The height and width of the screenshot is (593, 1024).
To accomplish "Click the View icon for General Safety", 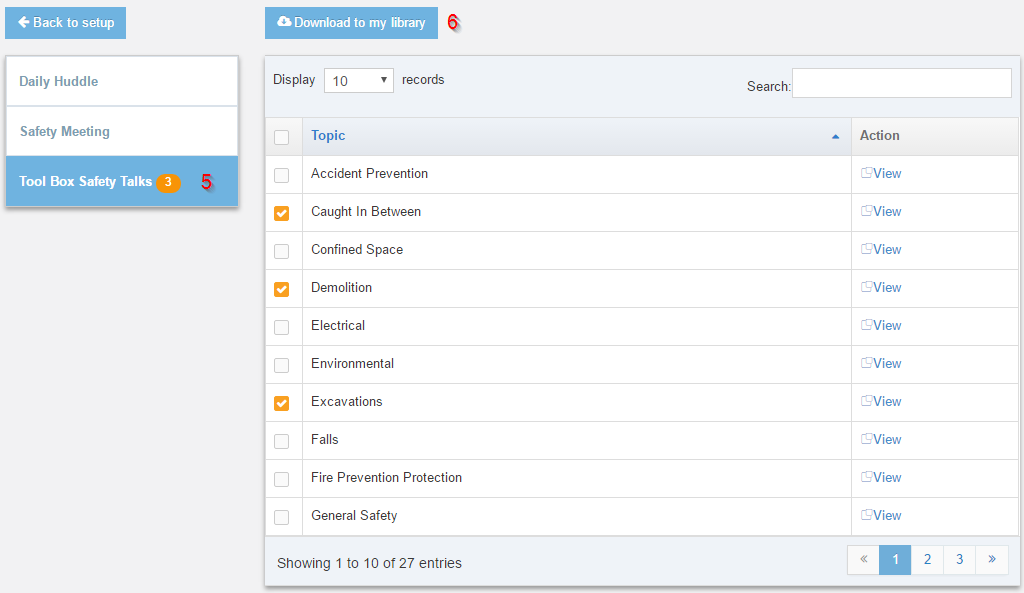I will click(866, 516).
